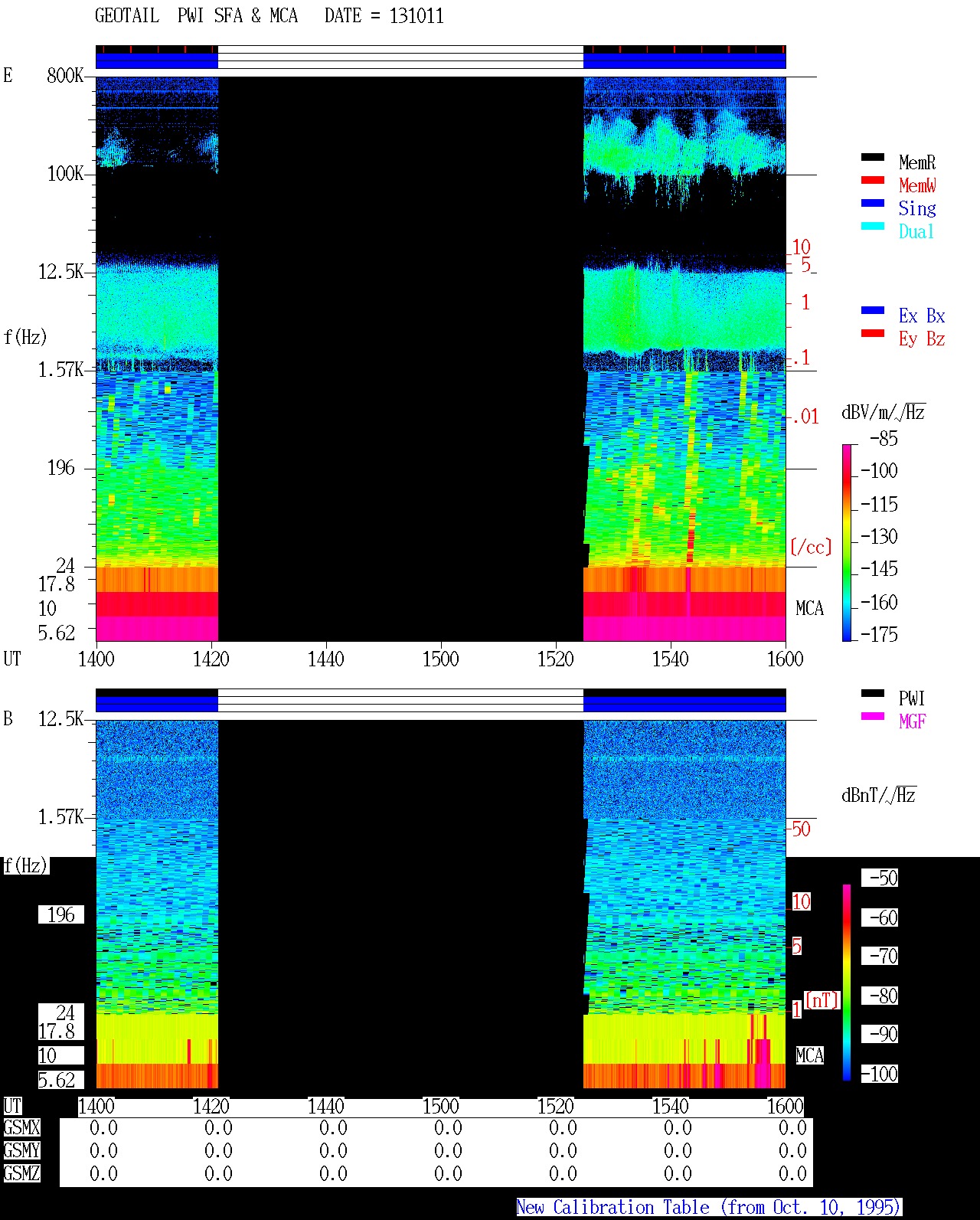Click the DATE = 131011 text
This screenshot has height=1220, width=980.
click(x=384, y=16)
